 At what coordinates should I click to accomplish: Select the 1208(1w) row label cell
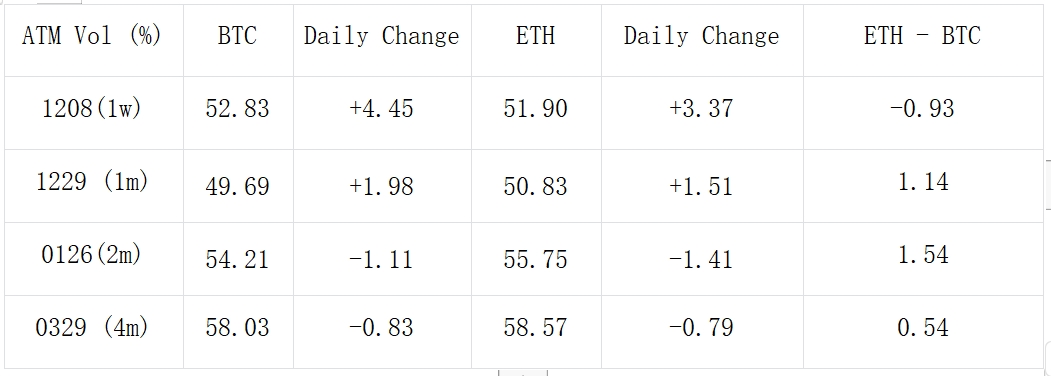94,113
